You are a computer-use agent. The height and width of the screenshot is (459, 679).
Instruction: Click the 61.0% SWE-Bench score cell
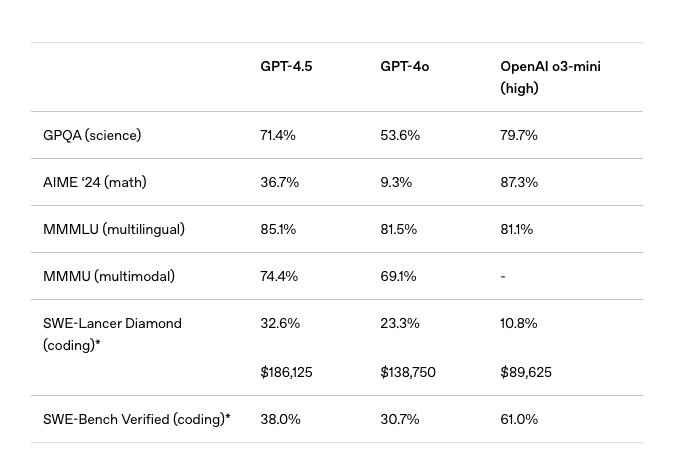coord(519,419)
